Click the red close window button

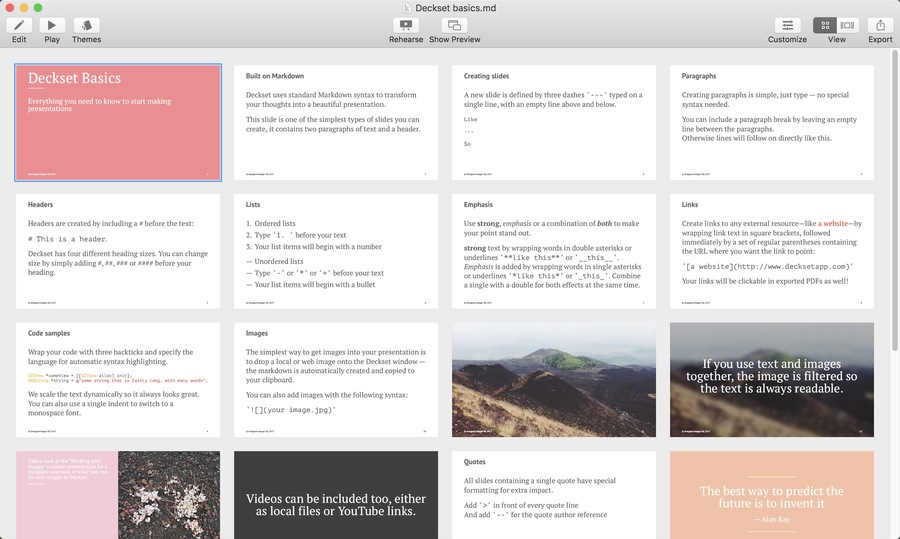pyautogui.click(x=10, y=7)
